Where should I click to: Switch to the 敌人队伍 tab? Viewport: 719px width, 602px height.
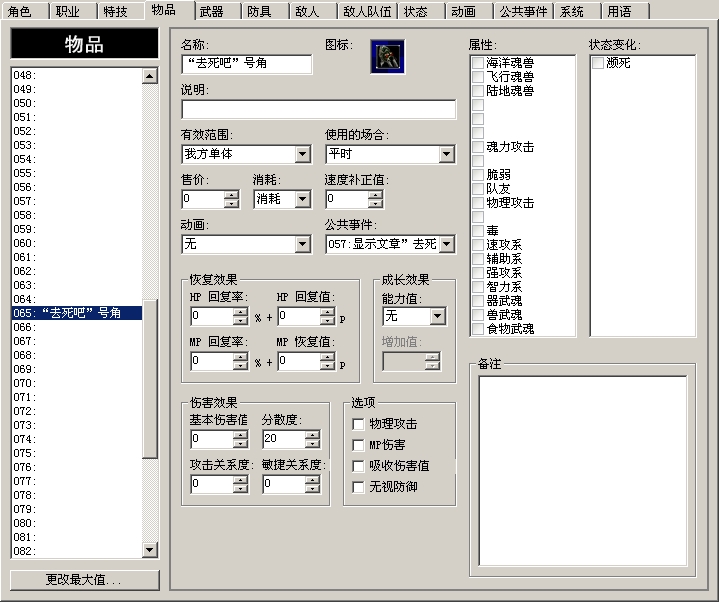pos(367,11)
